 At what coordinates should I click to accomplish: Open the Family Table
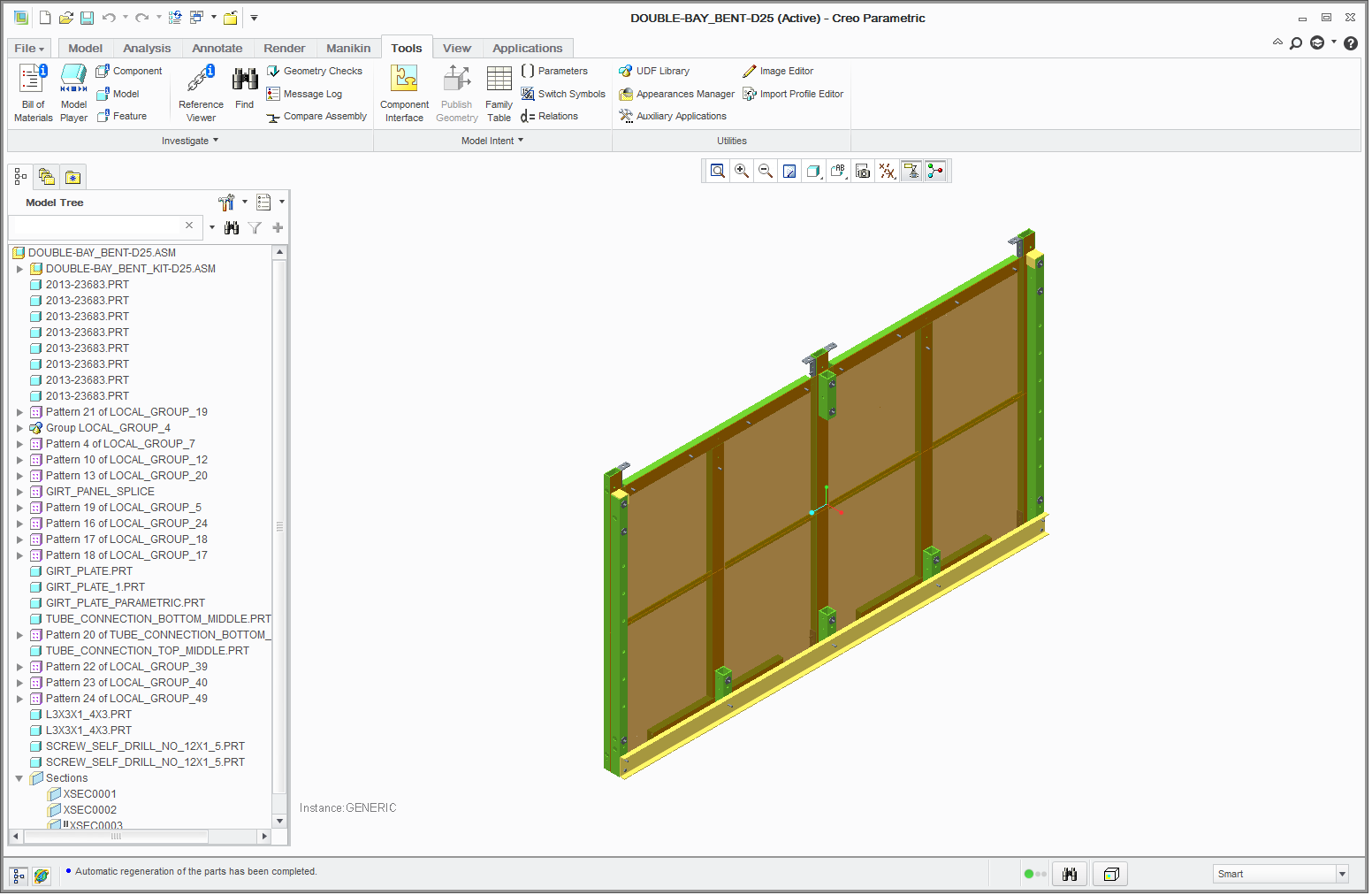click(x=499, y=93)
